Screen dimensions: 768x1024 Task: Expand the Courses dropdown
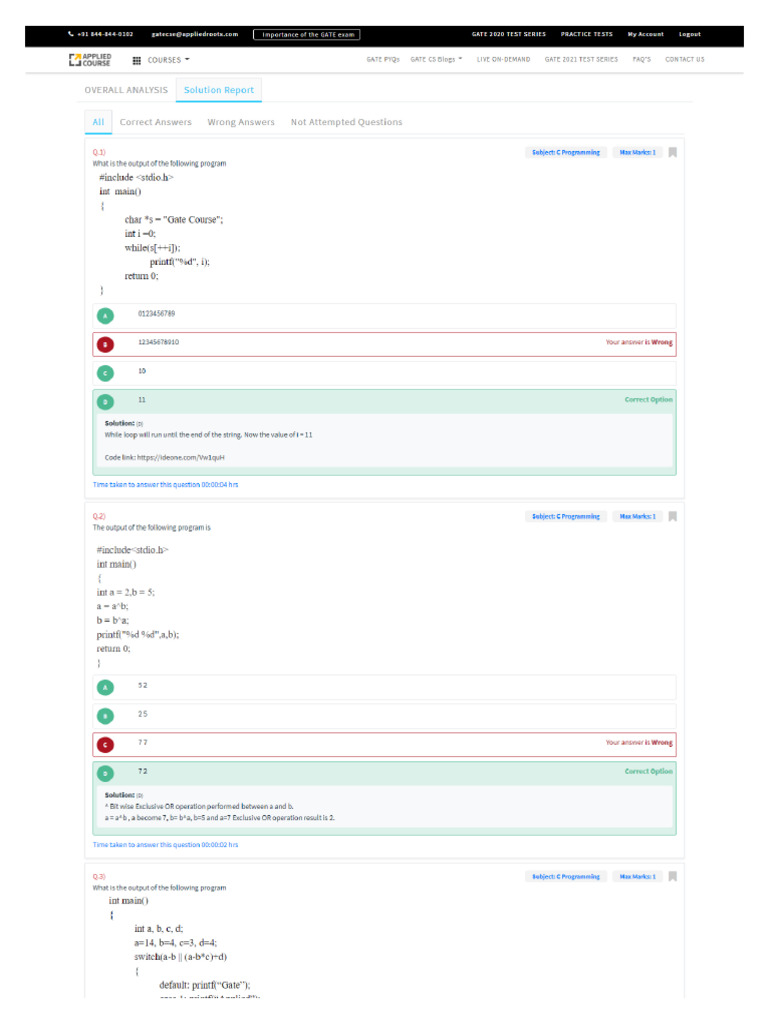168,60
